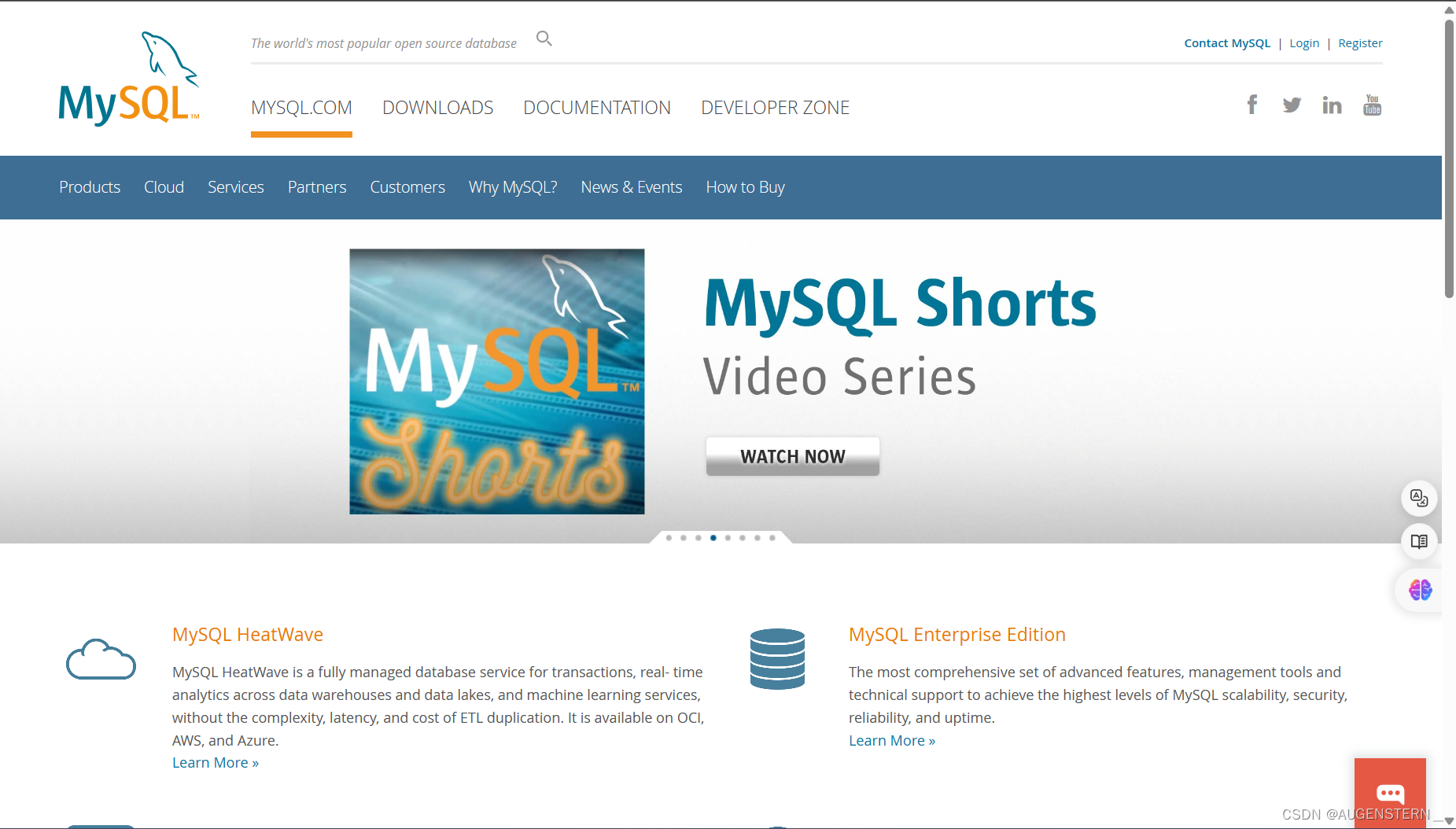Select the DOCUMENTATION tab
The height and width of the screenshot is (829, 1456).
tap(597, 108)
